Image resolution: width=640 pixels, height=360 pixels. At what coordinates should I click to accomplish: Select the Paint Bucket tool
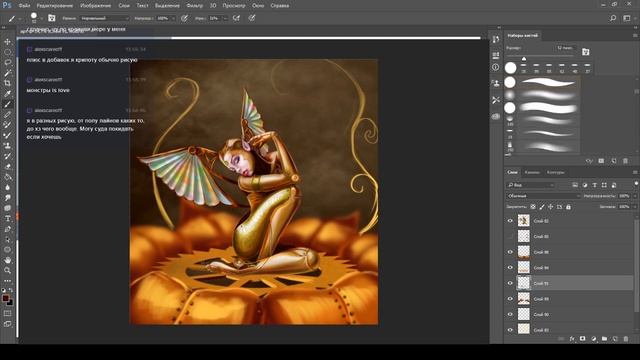(x=7, y=177)
